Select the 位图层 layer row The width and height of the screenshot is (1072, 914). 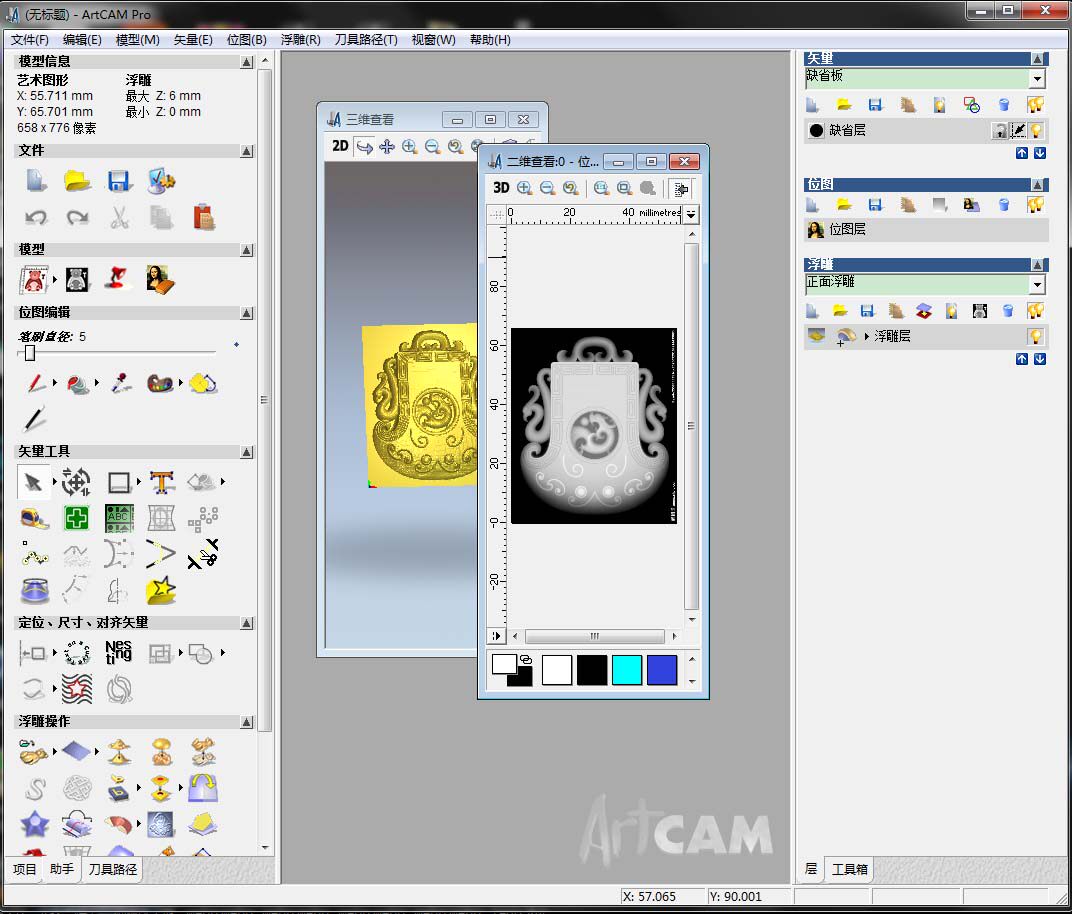(x=926, y=230)
